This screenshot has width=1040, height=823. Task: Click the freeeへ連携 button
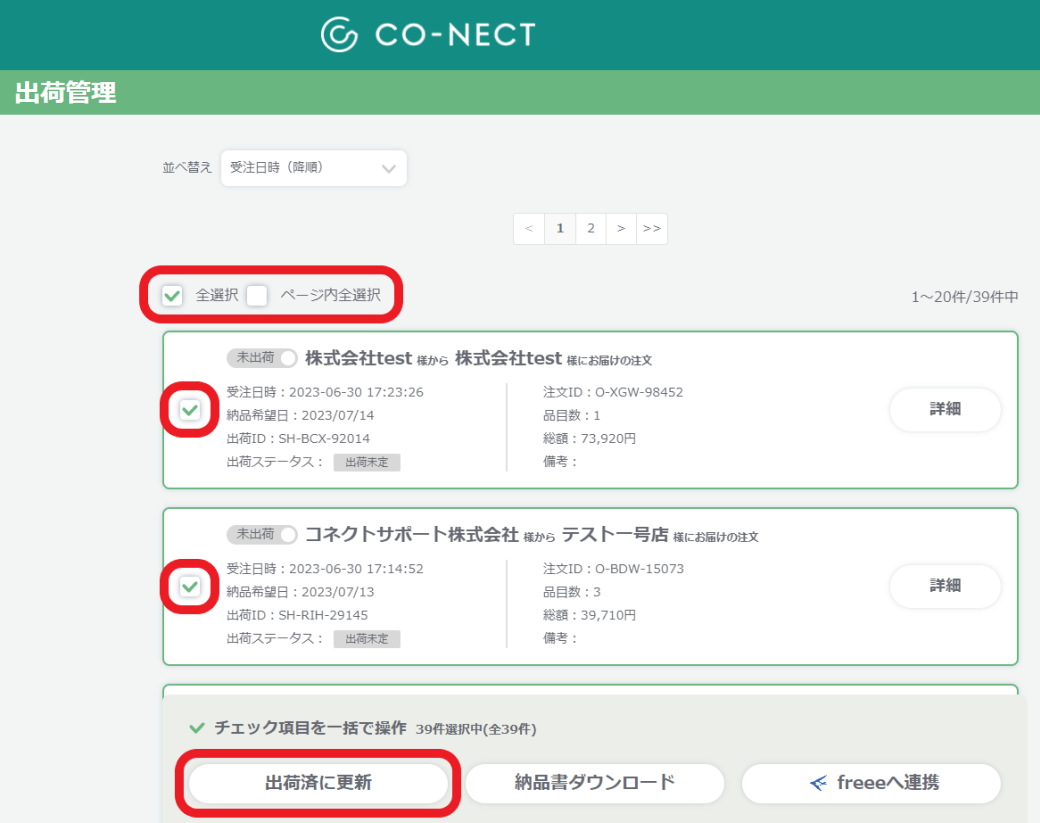click(x=871, y=783)
